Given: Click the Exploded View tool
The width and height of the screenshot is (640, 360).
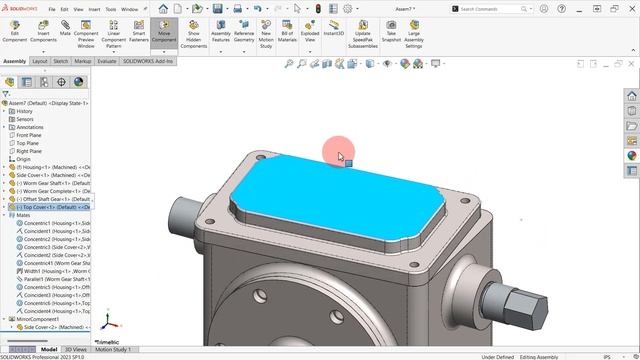Looking at the screenshot, I should coord(310,31).
